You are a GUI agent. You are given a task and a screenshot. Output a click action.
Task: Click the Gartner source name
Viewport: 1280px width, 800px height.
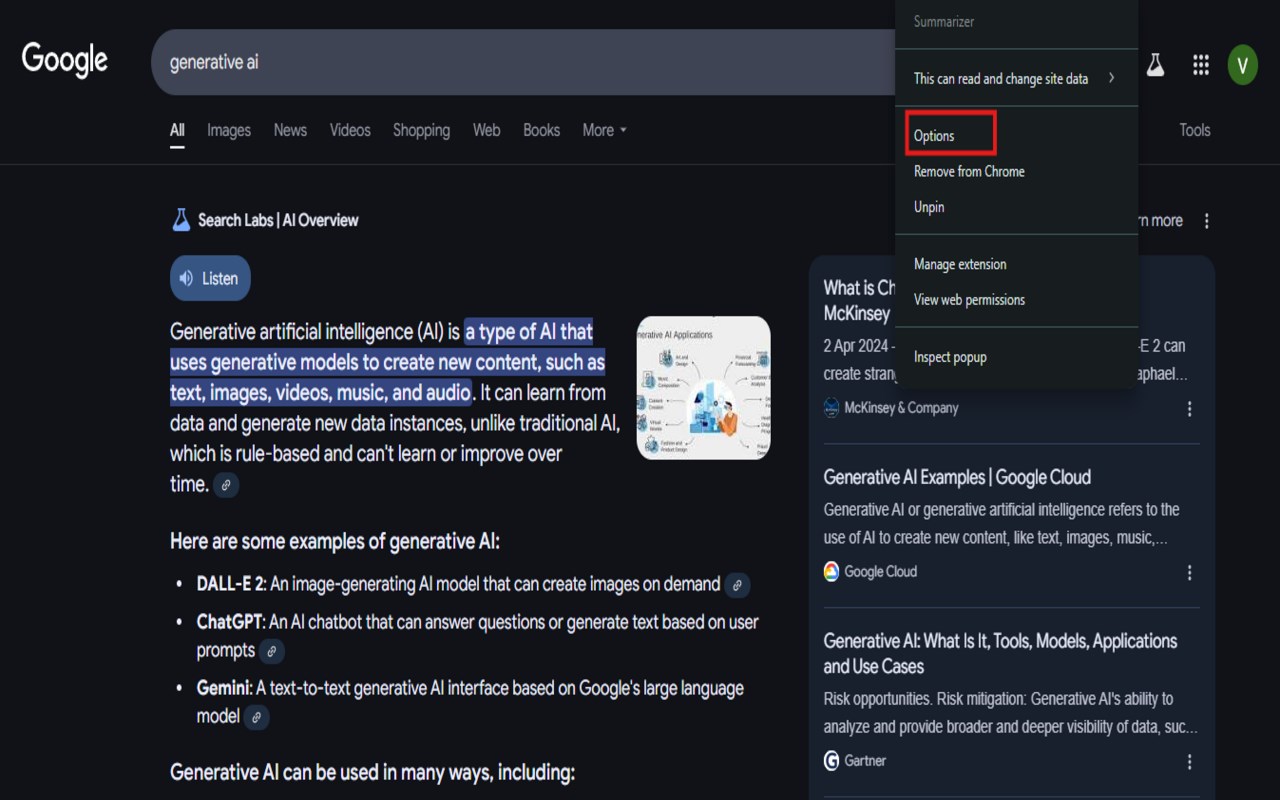coord(865,761)
